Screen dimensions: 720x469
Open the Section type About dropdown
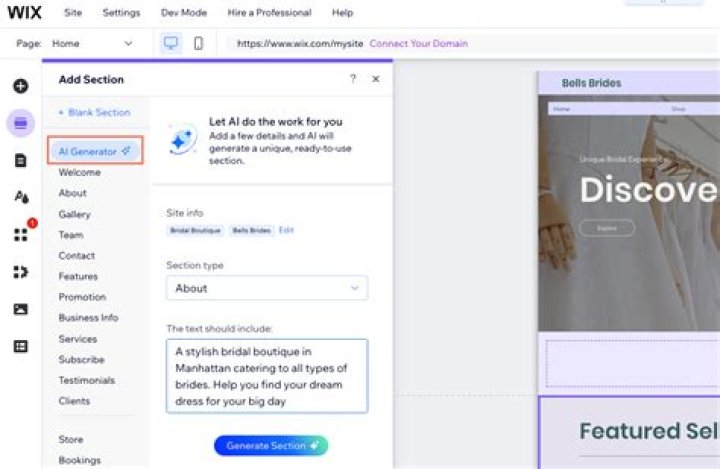(x=267, y=288)
